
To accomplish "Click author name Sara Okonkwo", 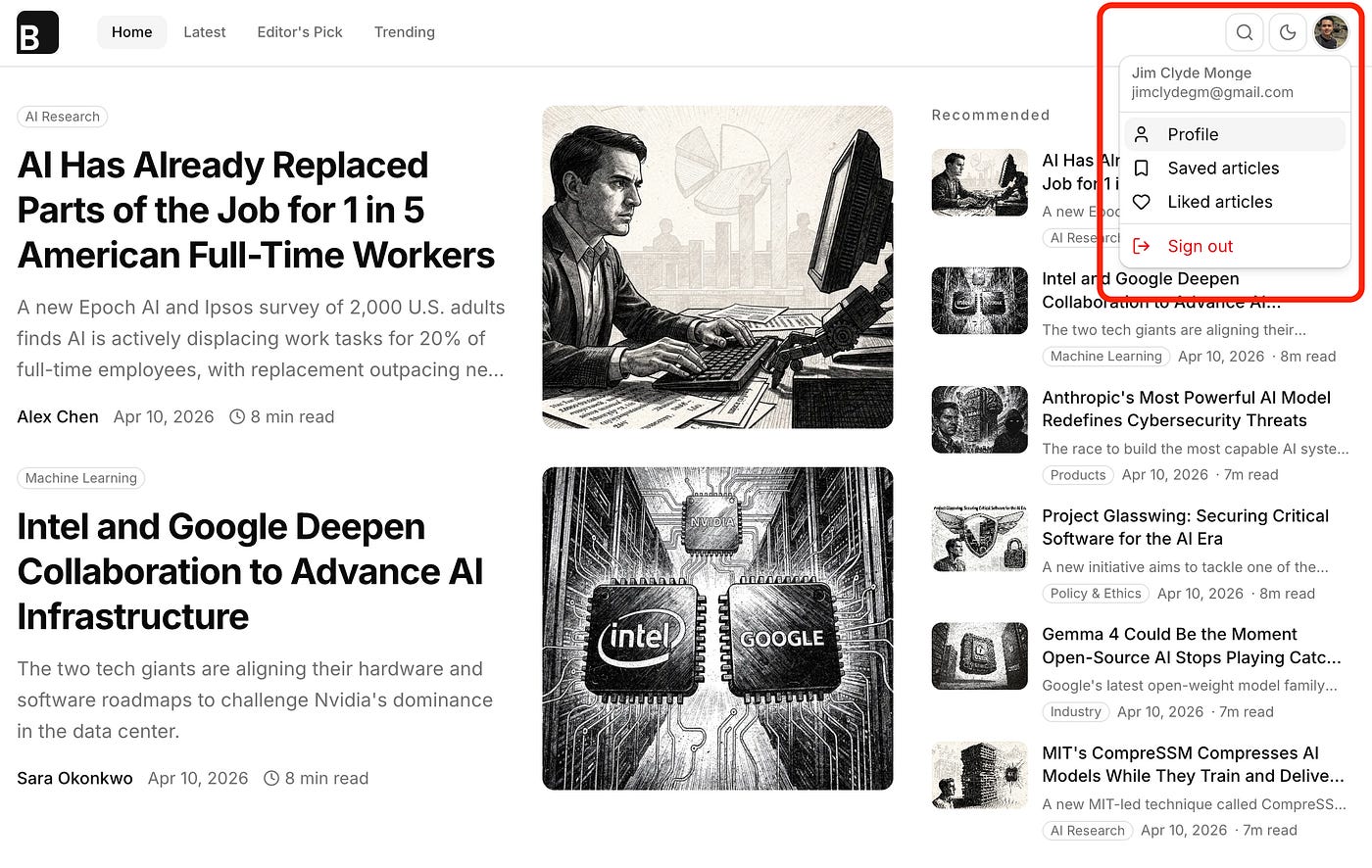I will pyautogui.click(x=74, y=778).
